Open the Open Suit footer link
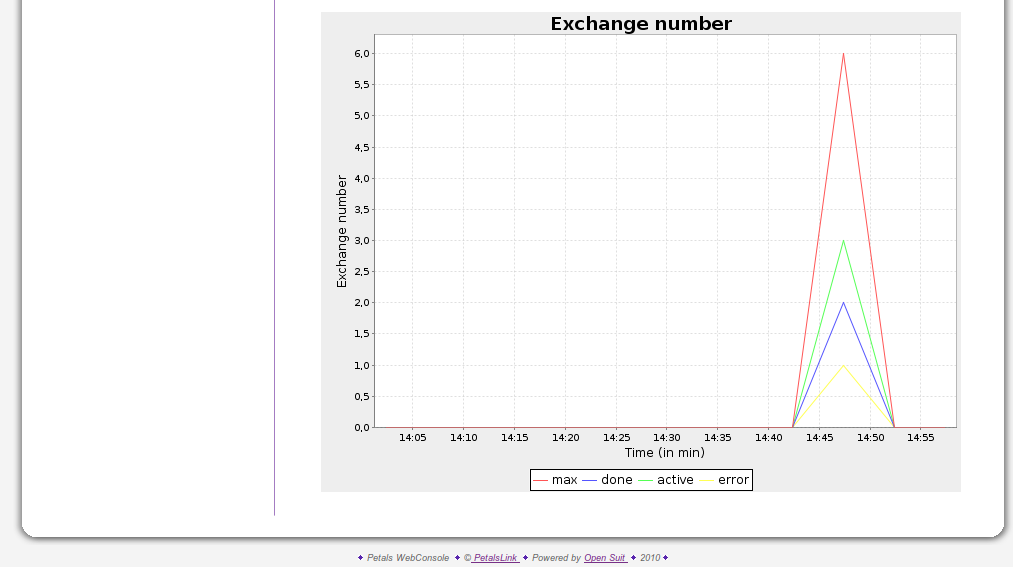1013x567 pixels. tap(605, 558)
